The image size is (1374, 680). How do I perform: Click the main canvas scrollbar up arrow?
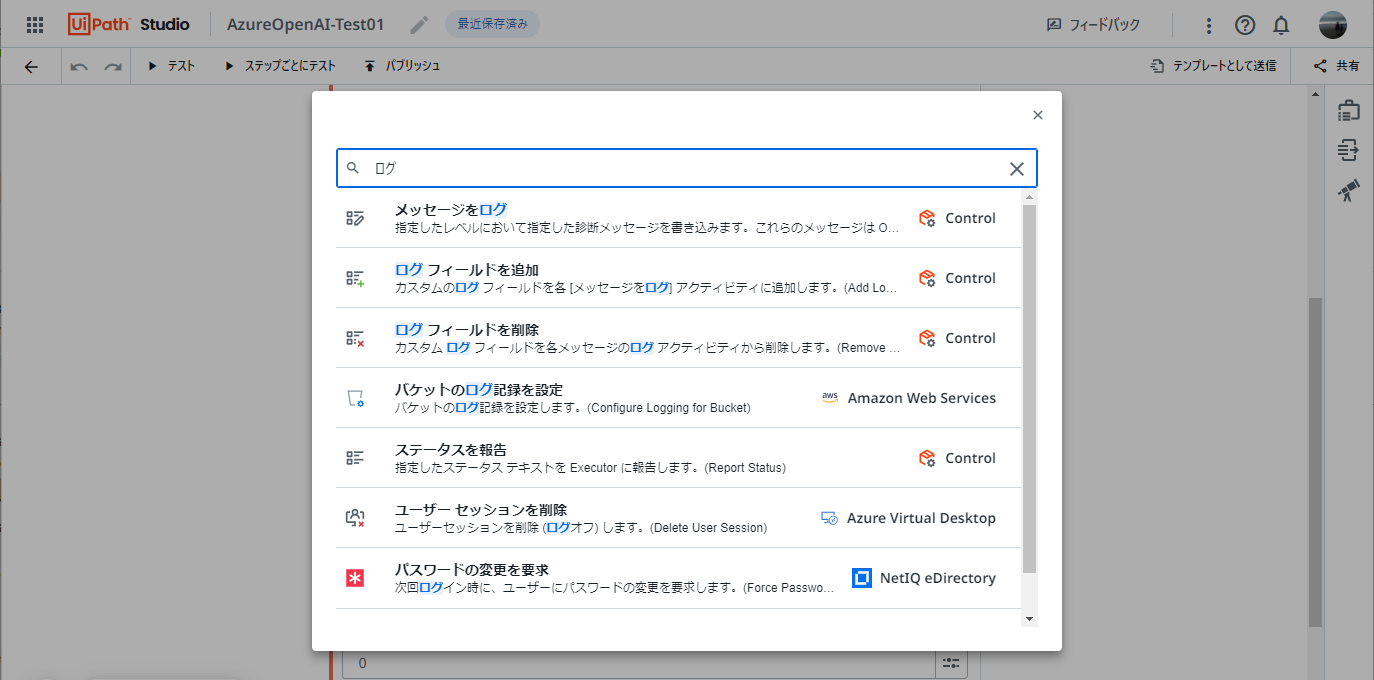coord(1316,93)
